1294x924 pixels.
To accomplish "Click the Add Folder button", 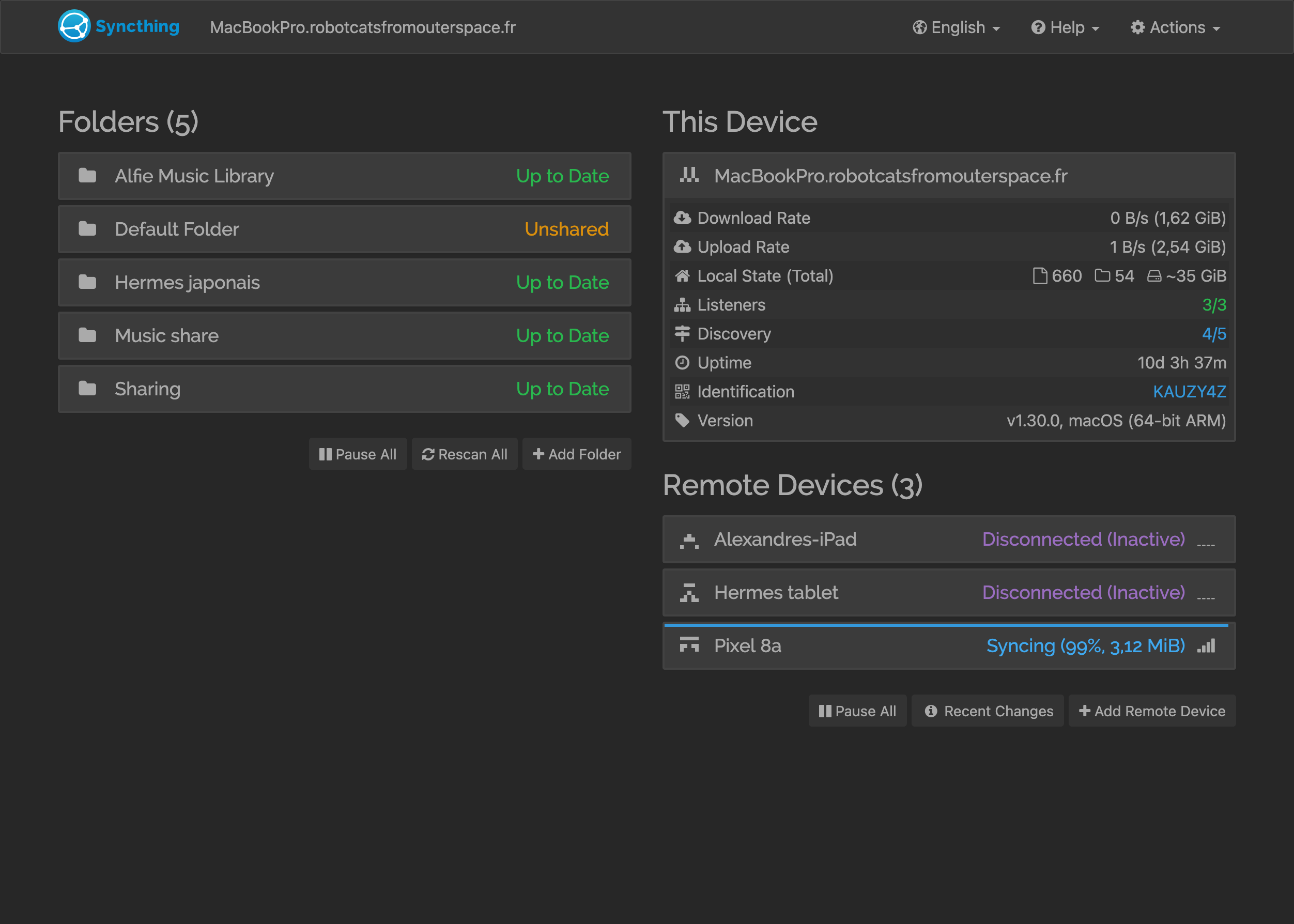I will (577, 454).
